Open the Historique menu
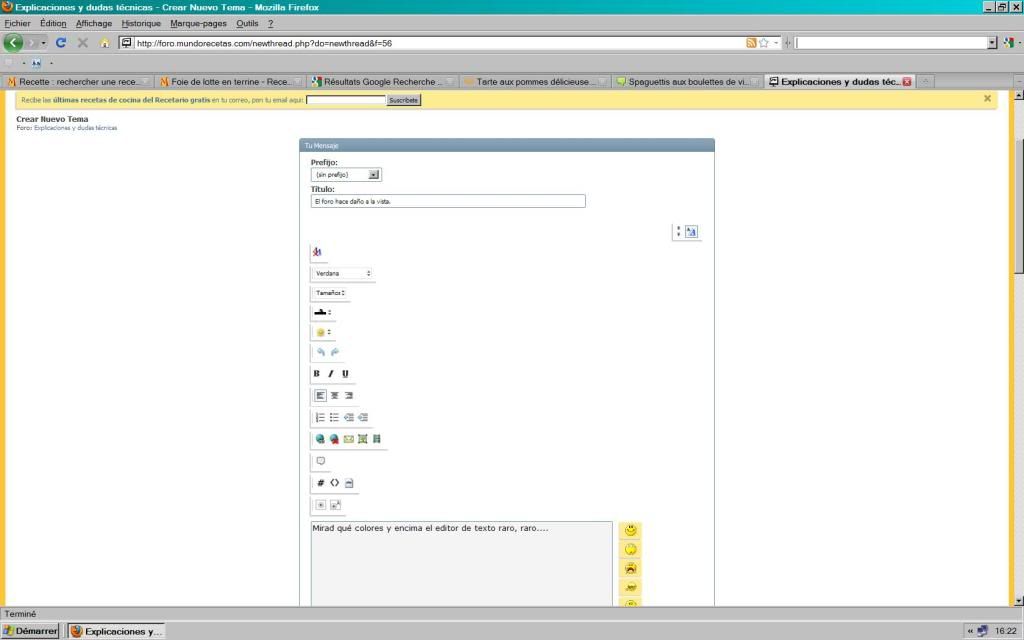Viewport: 1024px width, 640px height. [x=140, y=24]
